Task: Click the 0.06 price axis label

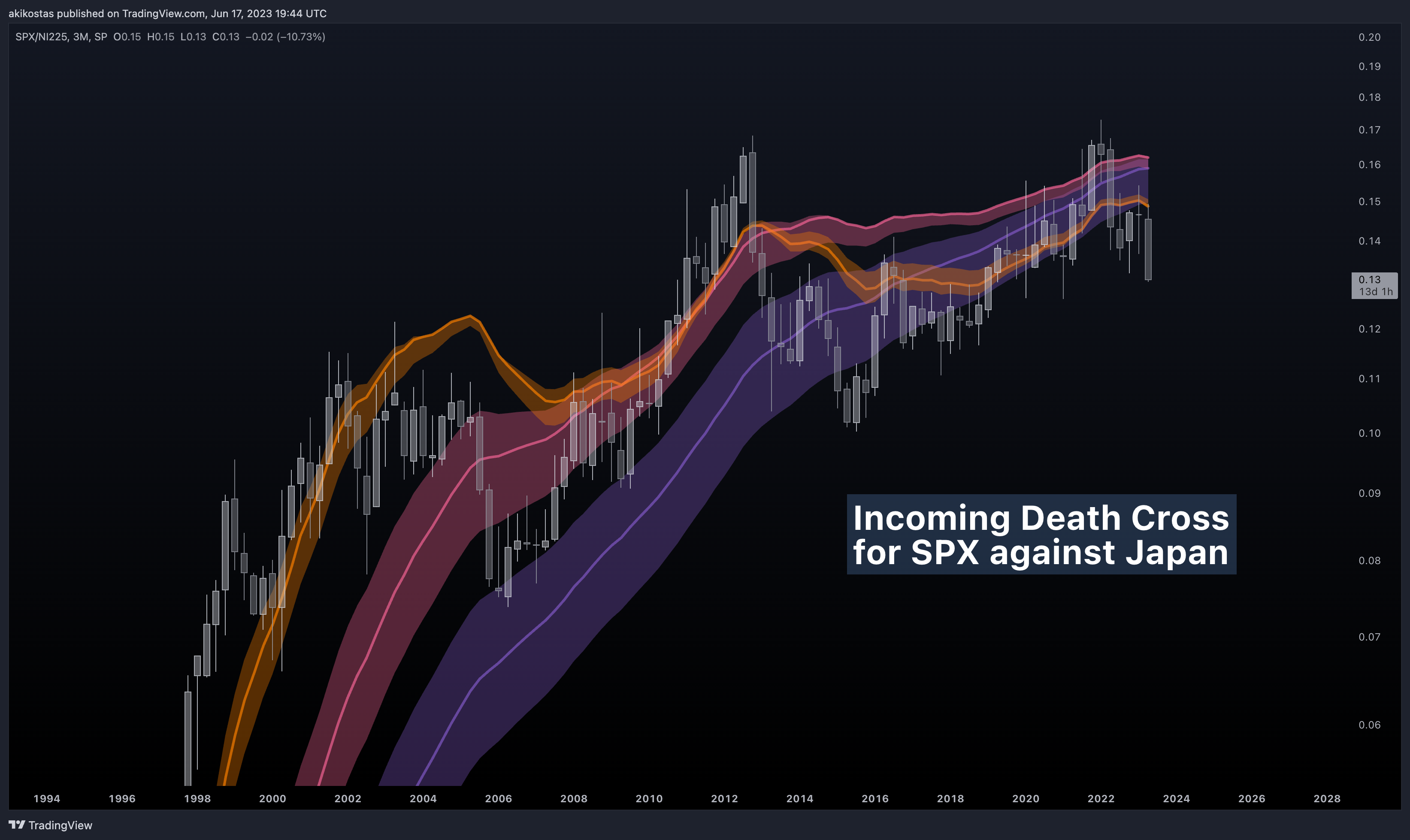Action: click(1369, 725)
